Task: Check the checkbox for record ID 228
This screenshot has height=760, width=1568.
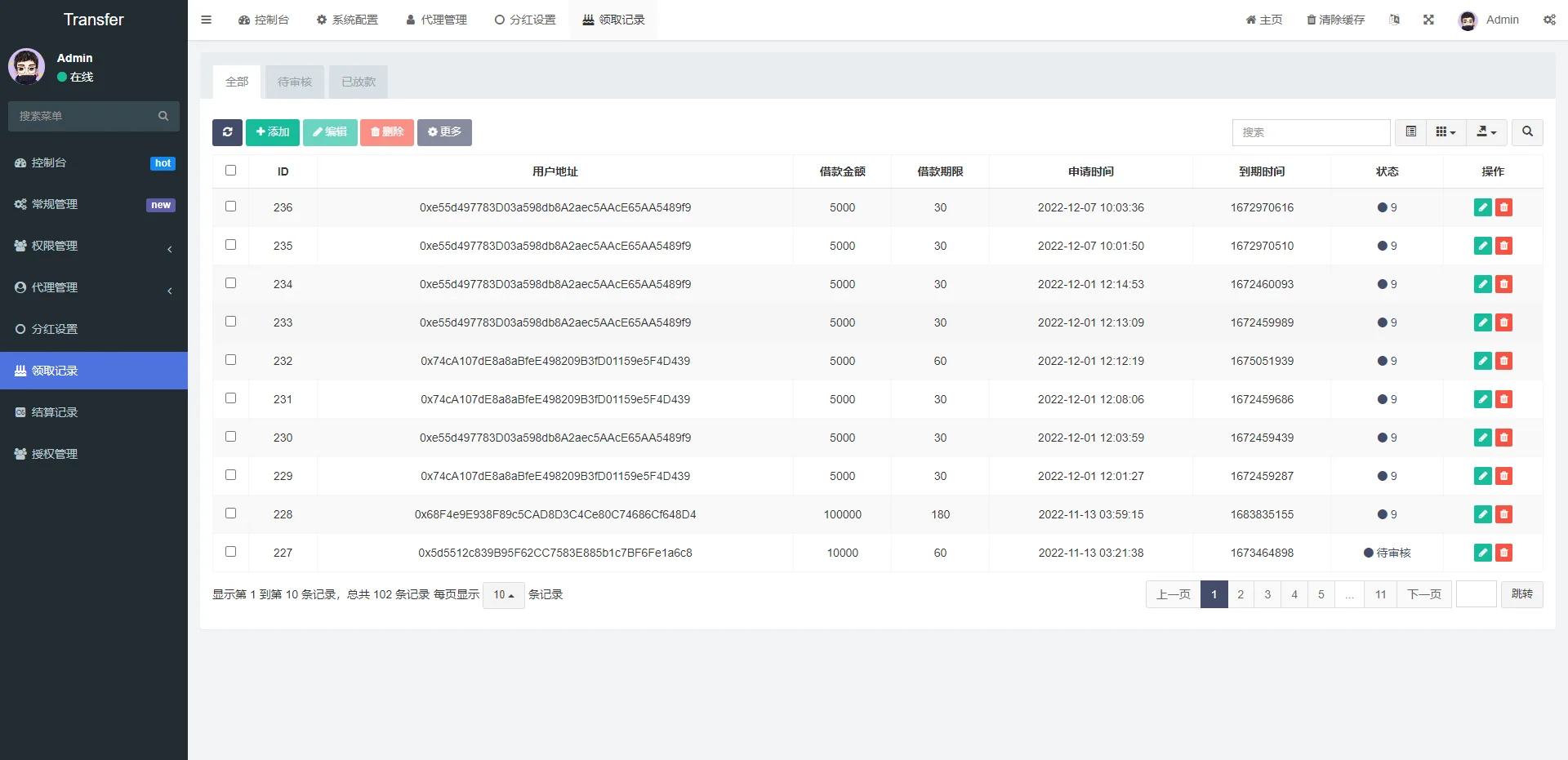Action: click(x=230, y=513)
